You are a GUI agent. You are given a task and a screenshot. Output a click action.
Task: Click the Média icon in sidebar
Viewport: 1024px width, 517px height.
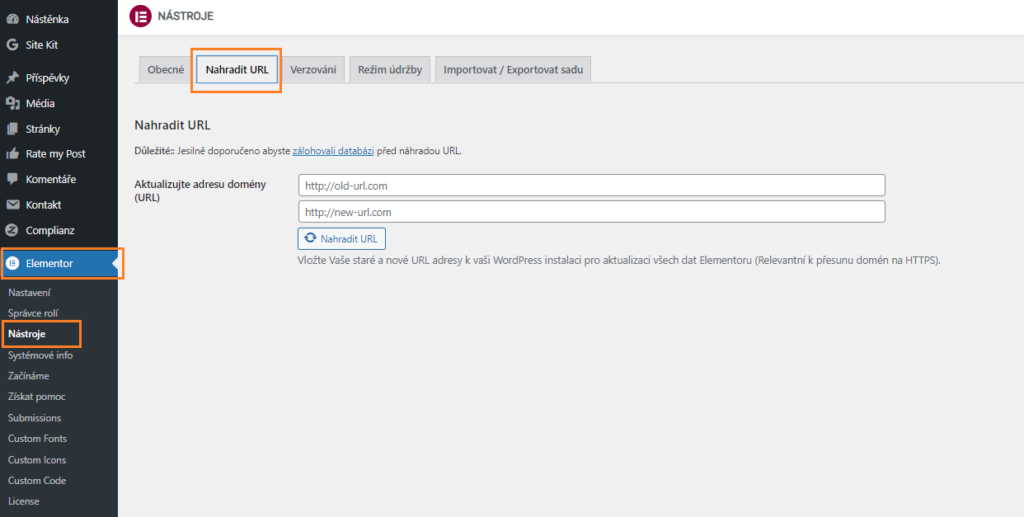(x=12, y=103)
